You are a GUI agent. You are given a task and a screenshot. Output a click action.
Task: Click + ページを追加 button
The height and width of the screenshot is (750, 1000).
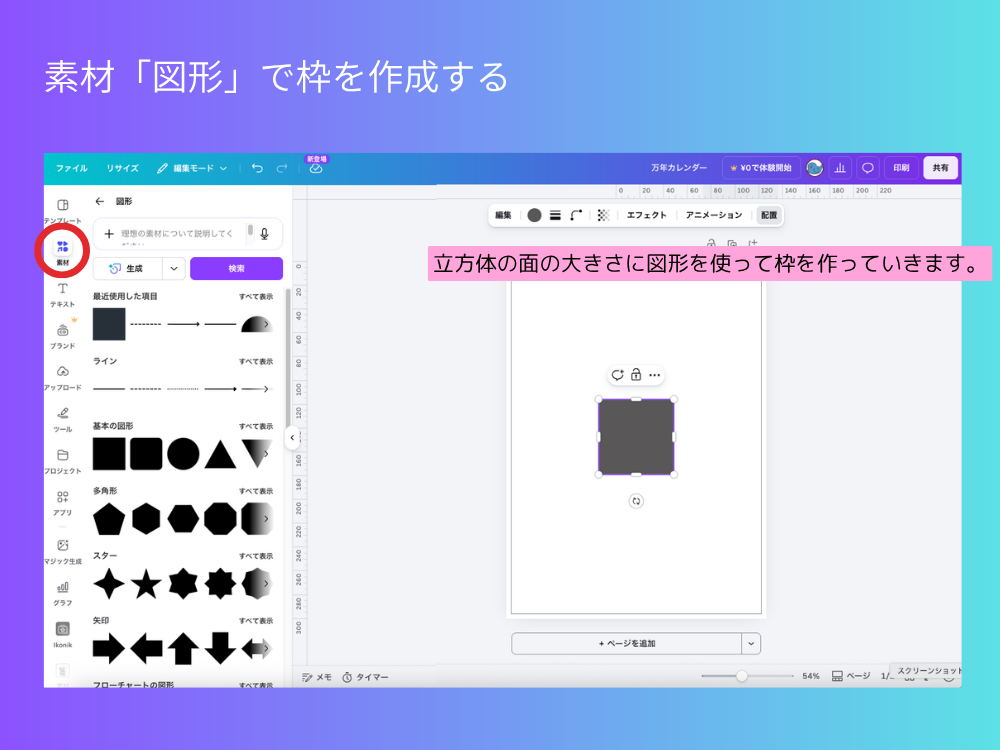coord(627,643)
